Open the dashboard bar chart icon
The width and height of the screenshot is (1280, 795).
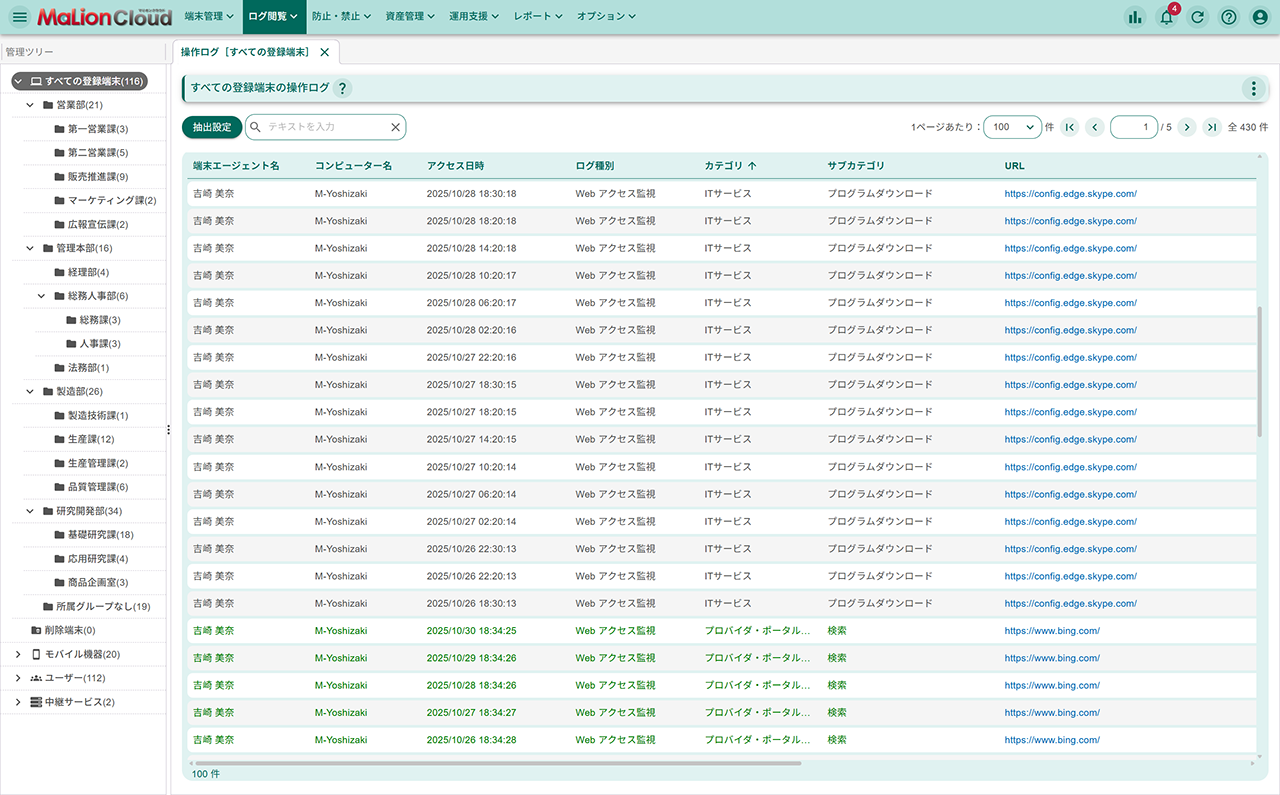(x=1134, y=17)
